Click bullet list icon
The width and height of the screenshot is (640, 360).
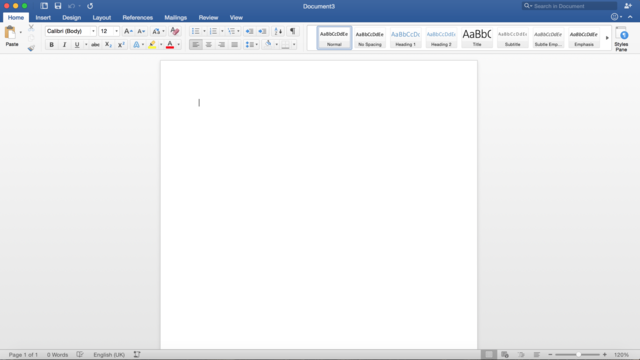tap(196, 31)
